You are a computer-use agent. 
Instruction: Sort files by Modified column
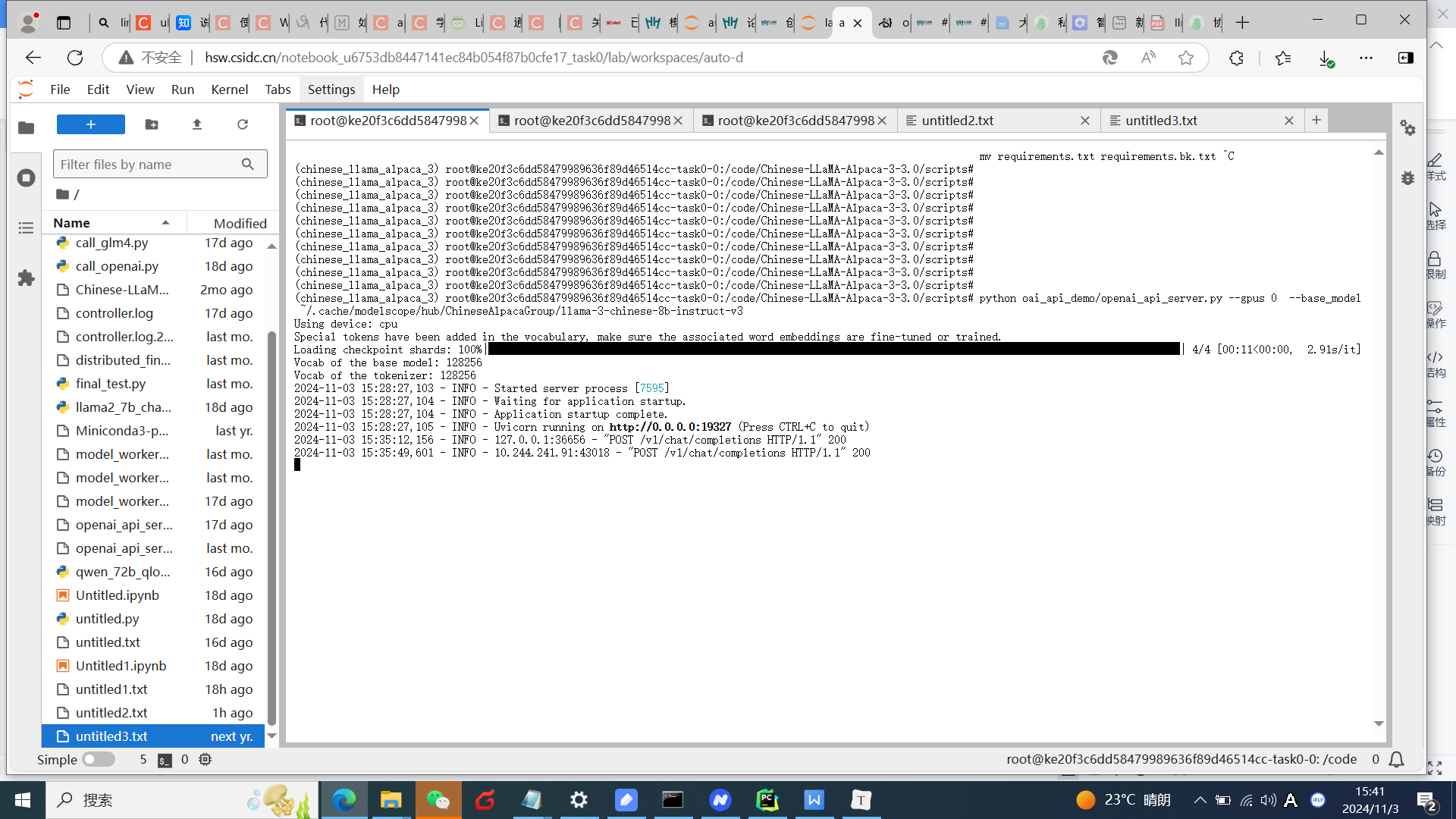coord(240,223)
